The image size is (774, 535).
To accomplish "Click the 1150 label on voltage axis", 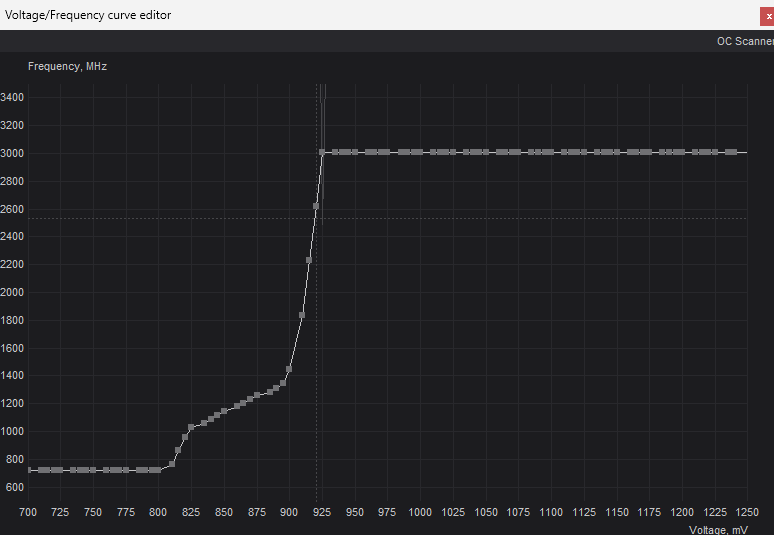I will (617, 512).
